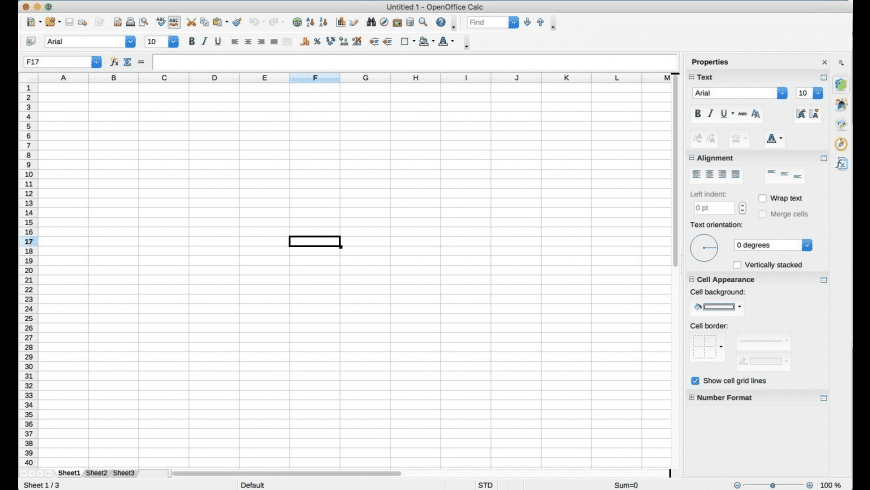Open OpenOffice Help

tap(441, 22)
